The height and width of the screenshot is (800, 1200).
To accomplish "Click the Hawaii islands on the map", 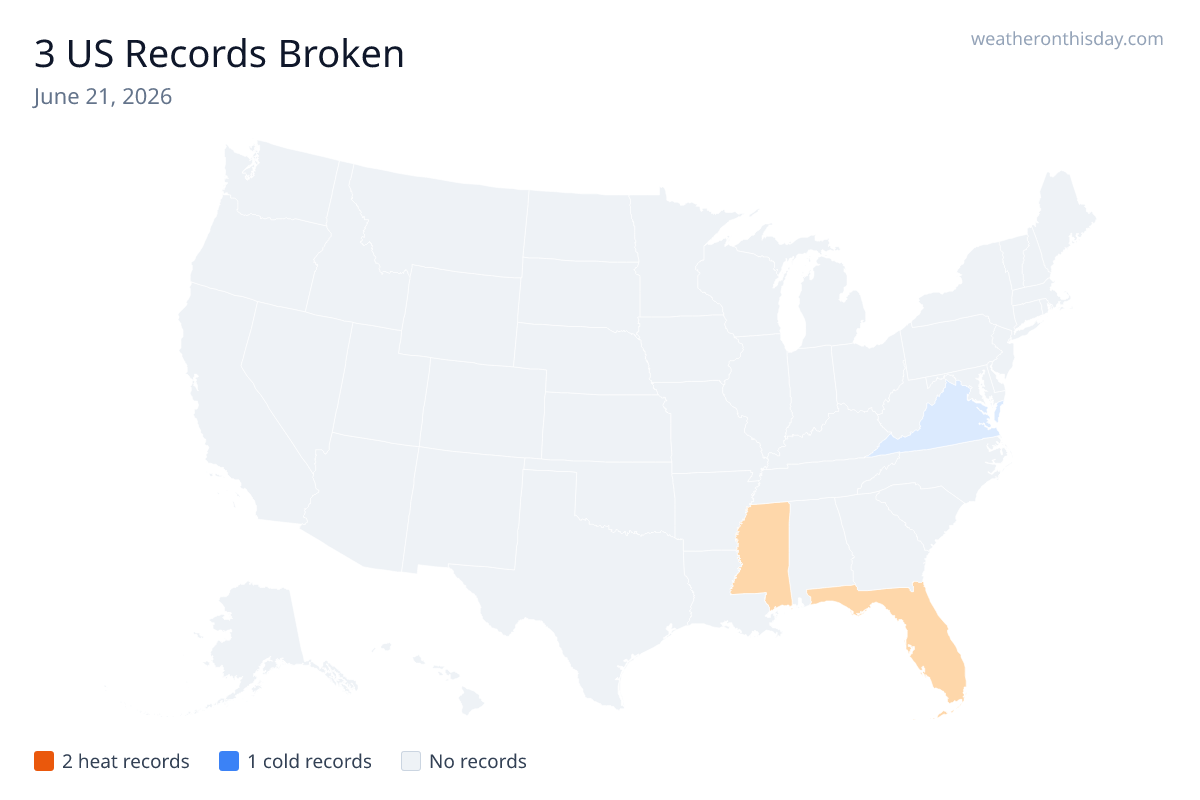I will tap(440, 678).
